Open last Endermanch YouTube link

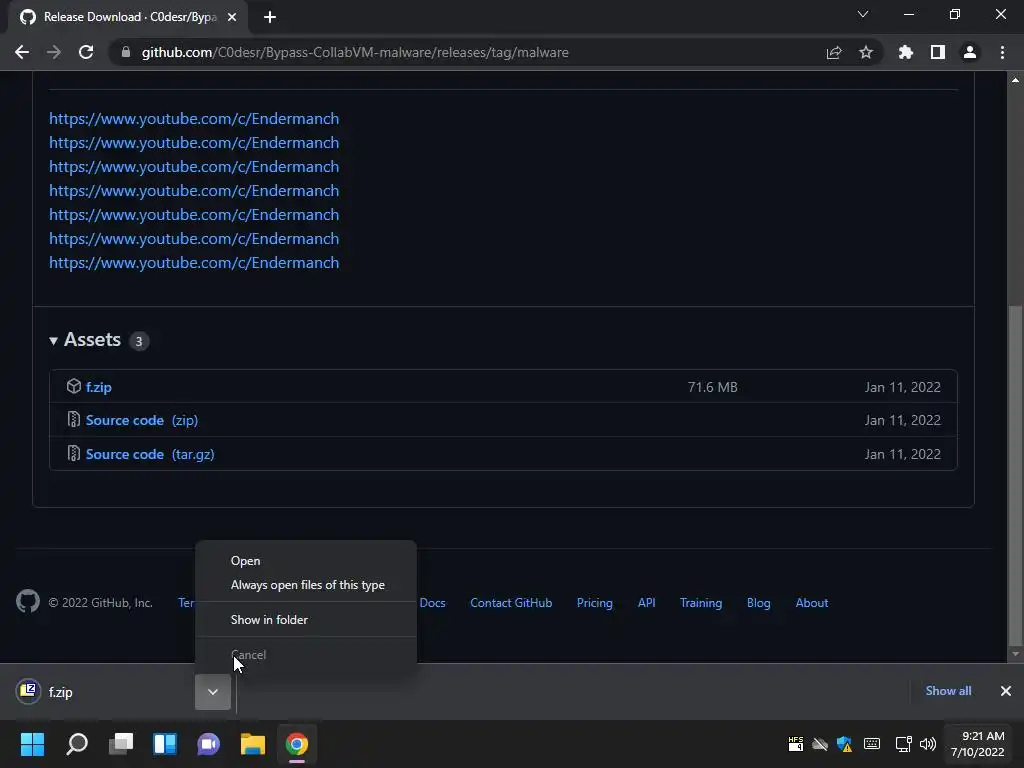194,263
